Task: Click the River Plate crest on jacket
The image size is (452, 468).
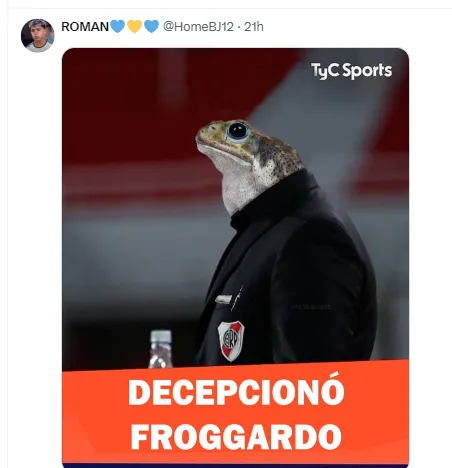Action: [231, 341]
